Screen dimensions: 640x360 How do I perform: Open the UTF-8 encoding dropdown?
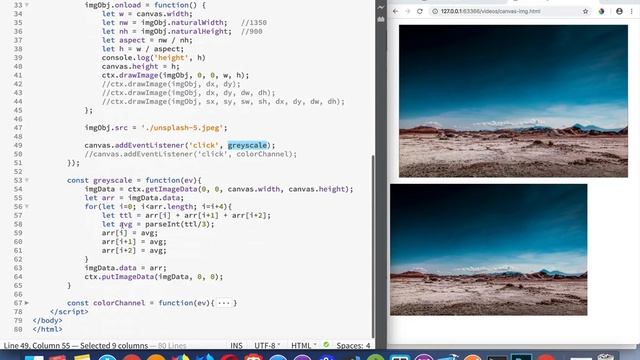[x=267, y=345]
